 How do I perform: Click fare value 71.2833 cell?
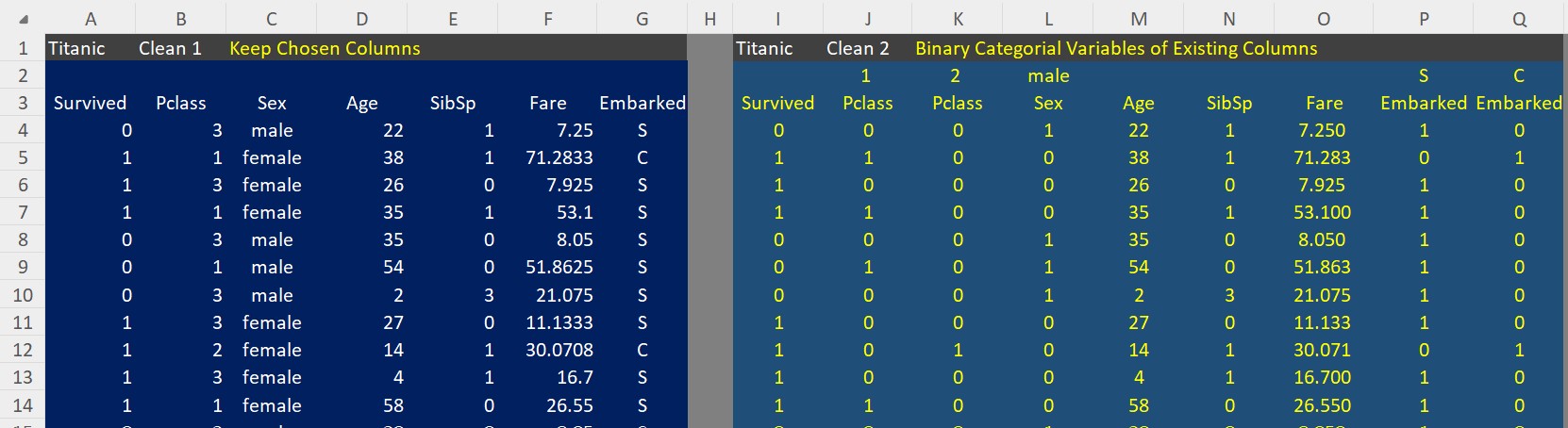(559, 157)
